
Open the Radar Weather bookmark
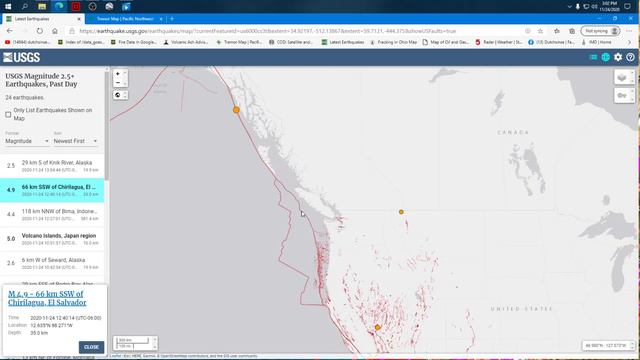[x=498, y=42]
